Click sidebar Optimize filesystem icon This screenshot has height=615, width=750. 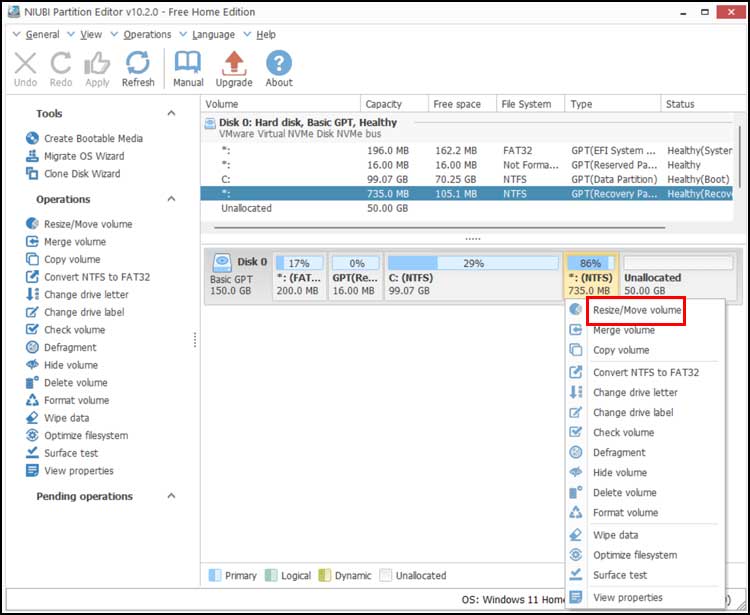pyautogui.click(x=32, y=435)
